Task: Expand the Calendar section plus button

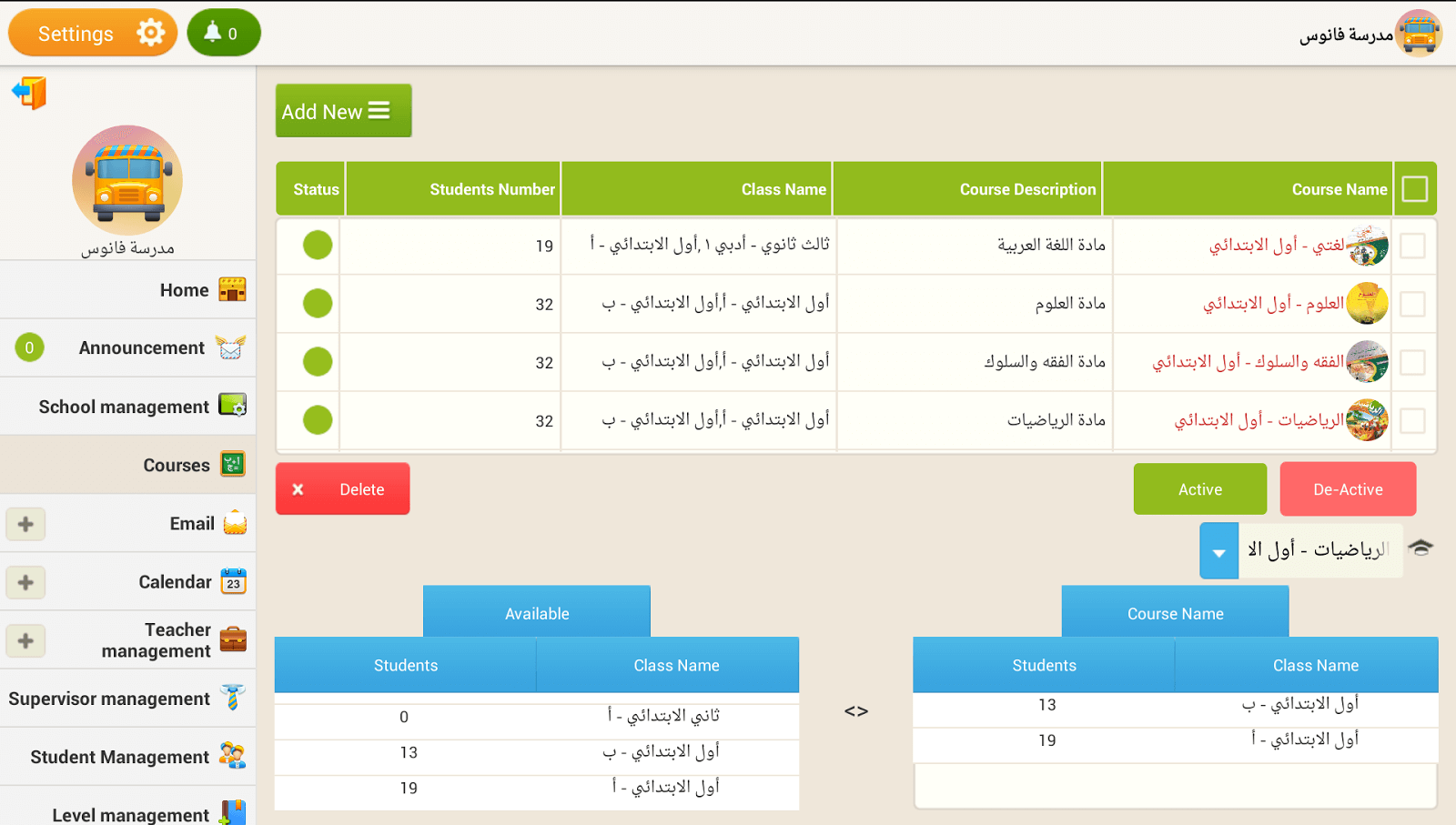Action: point(25,582)
